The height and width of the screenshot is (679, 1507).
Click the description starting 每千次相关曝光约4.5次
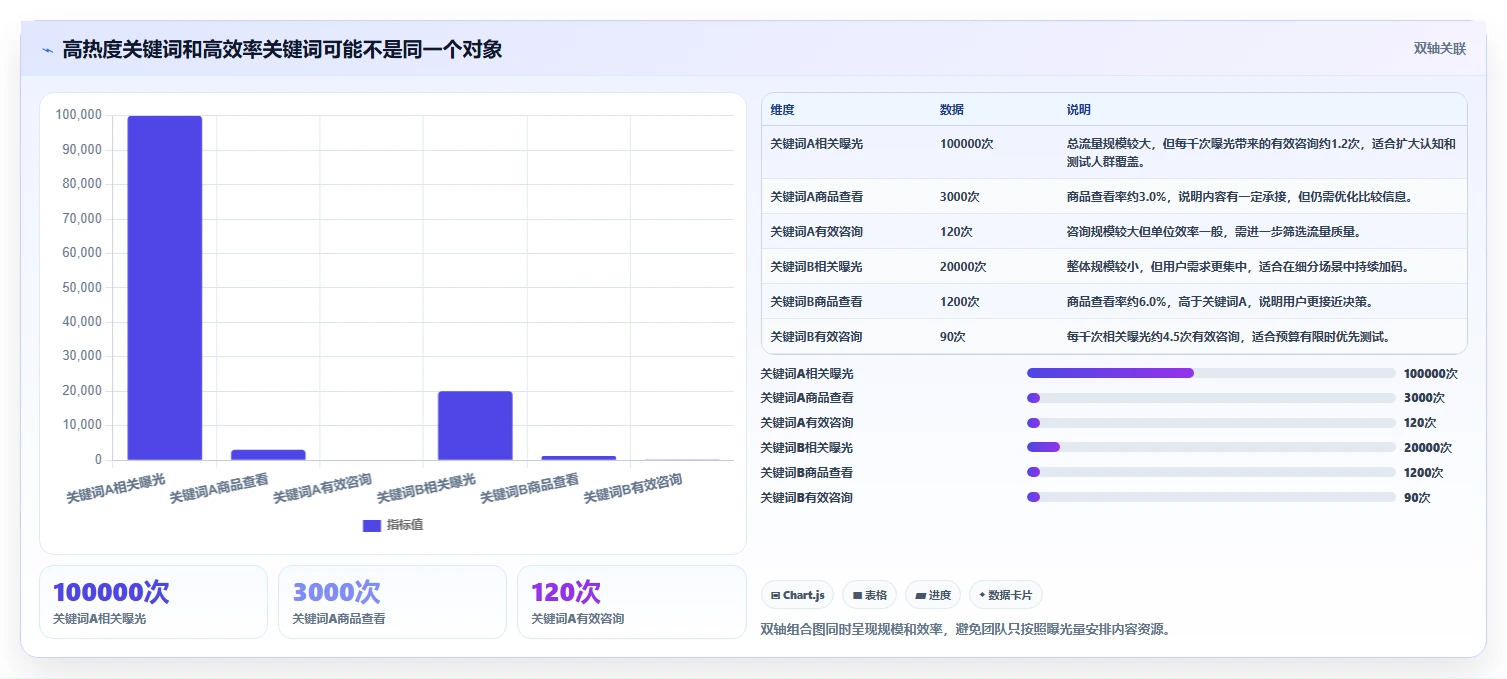[x=1229, y=337]
